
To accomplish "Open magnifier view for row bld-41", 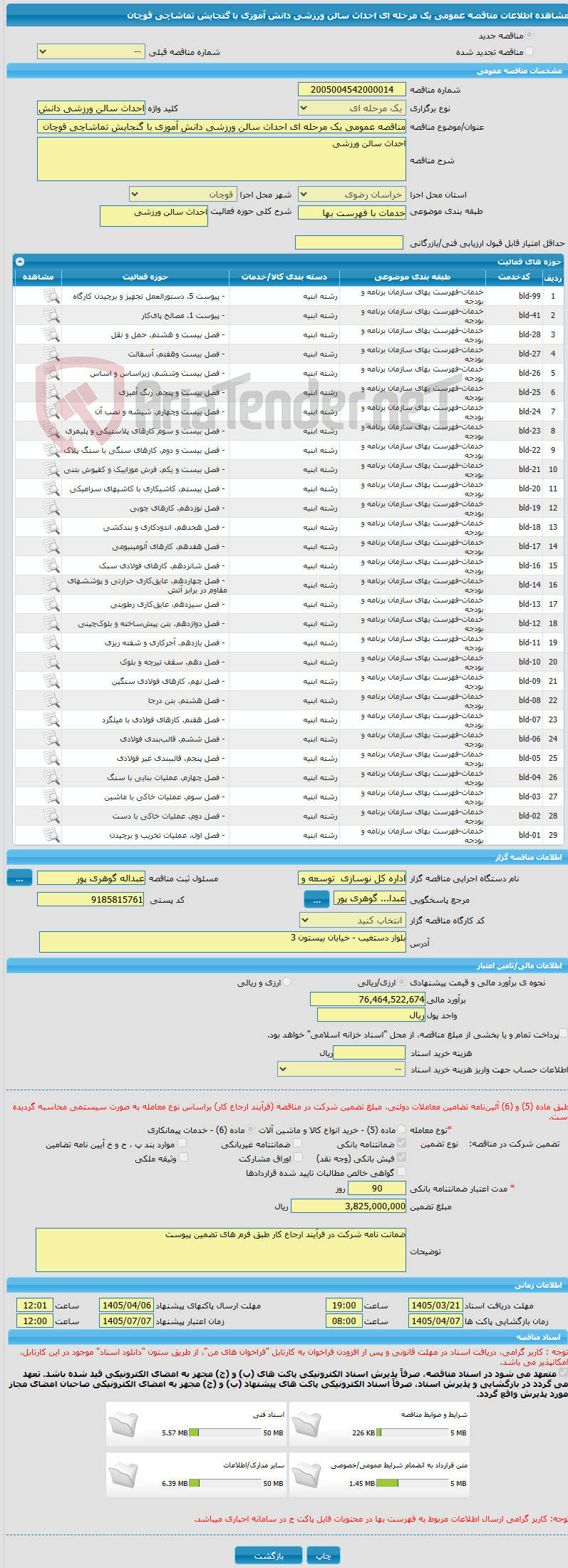I will tap(51, 315).
